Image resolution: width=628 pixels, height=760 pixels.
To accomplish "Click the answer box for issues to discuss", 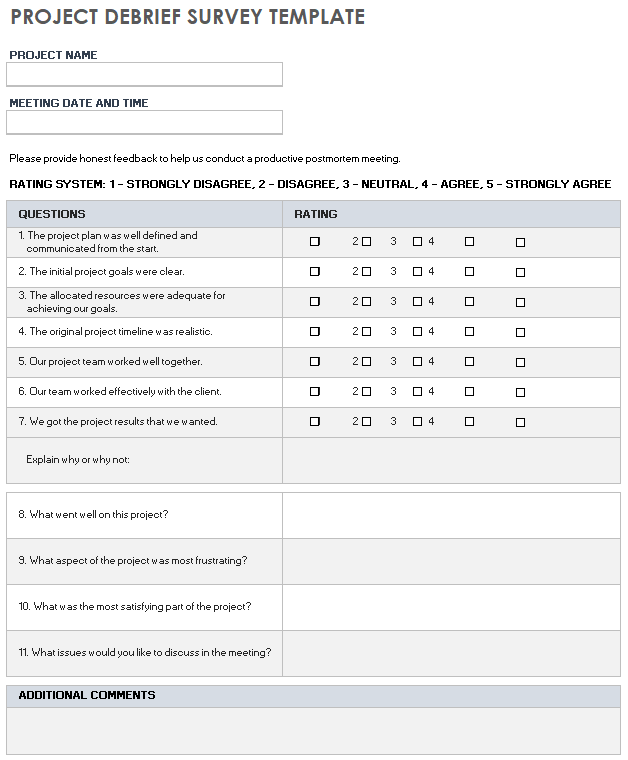I will pos(451,653).
